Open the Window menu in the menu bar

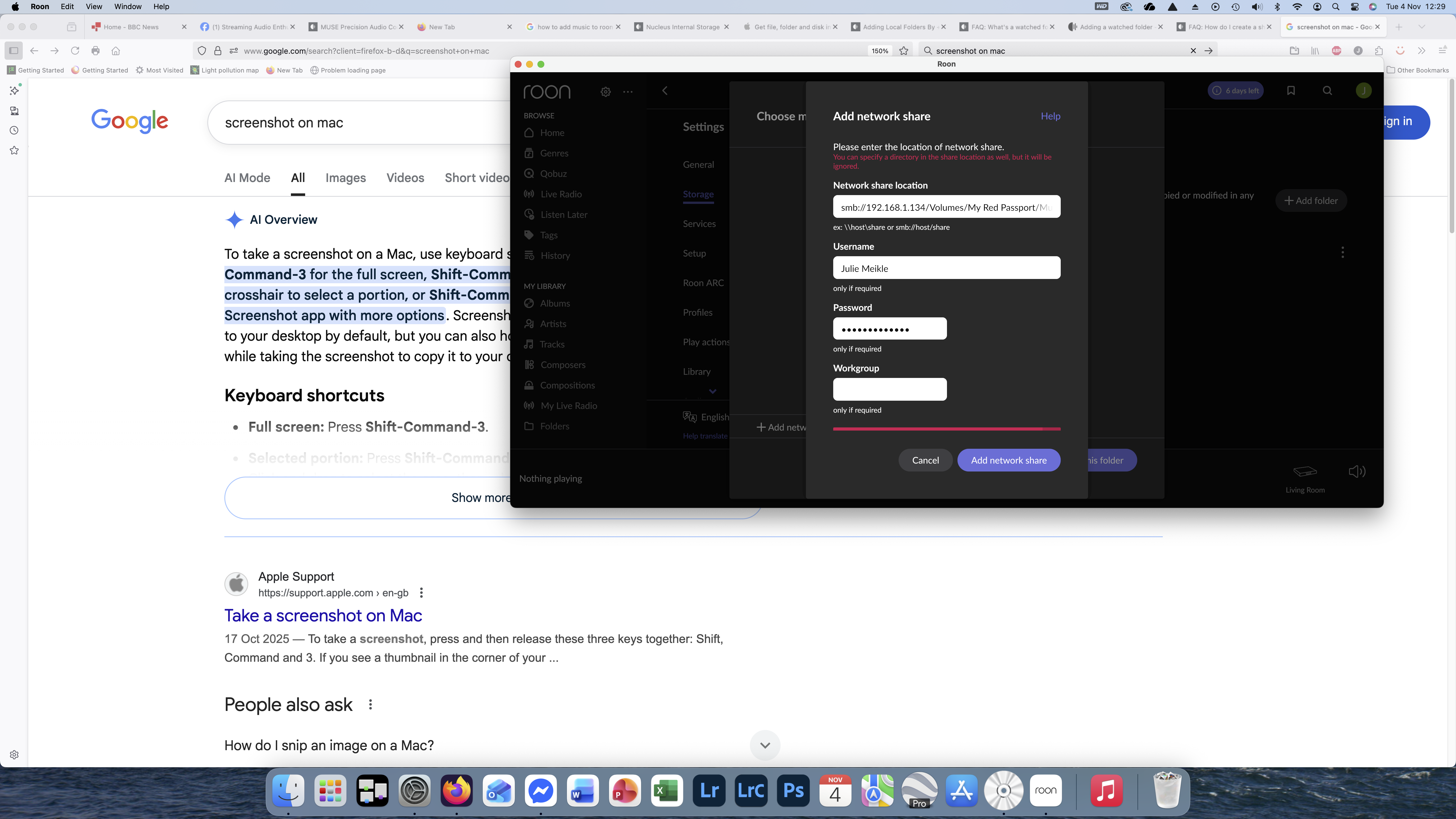(x=128, y=7)
